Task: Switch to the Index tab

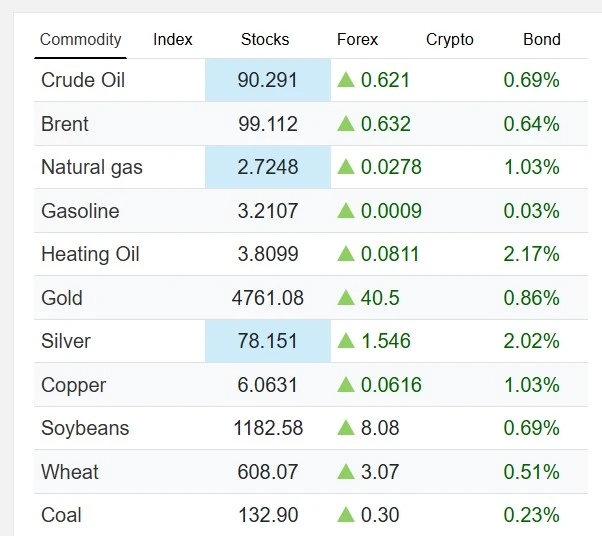Action: click(x=173, y=40)
